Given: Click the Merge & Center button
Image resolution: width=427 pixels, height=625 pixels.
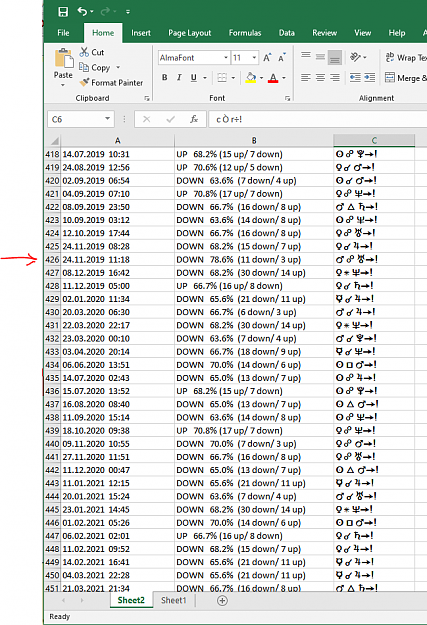Looking at the screenshot, I should coord(405,78).
